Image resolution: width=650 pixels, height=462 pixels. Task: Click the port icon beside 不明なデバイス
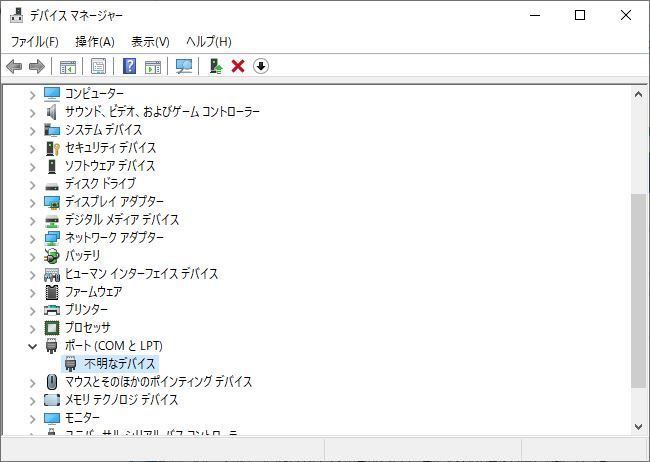(x=70, y=364)
